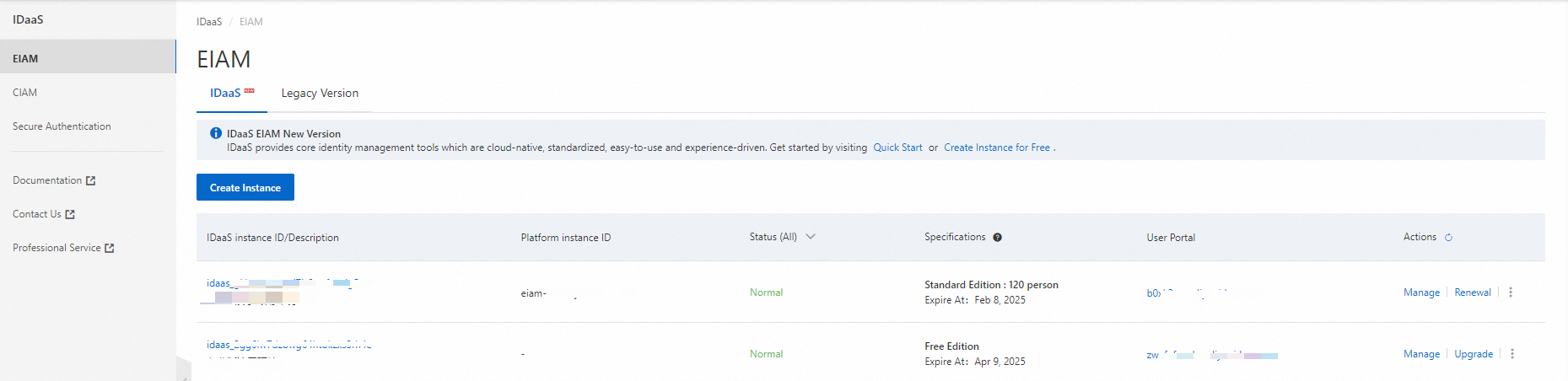Click the 'Expire At: Apr 9, 2025' text
Image resolution: width=1568 pixels, height=381 pixels.
(x=975, y=362)
